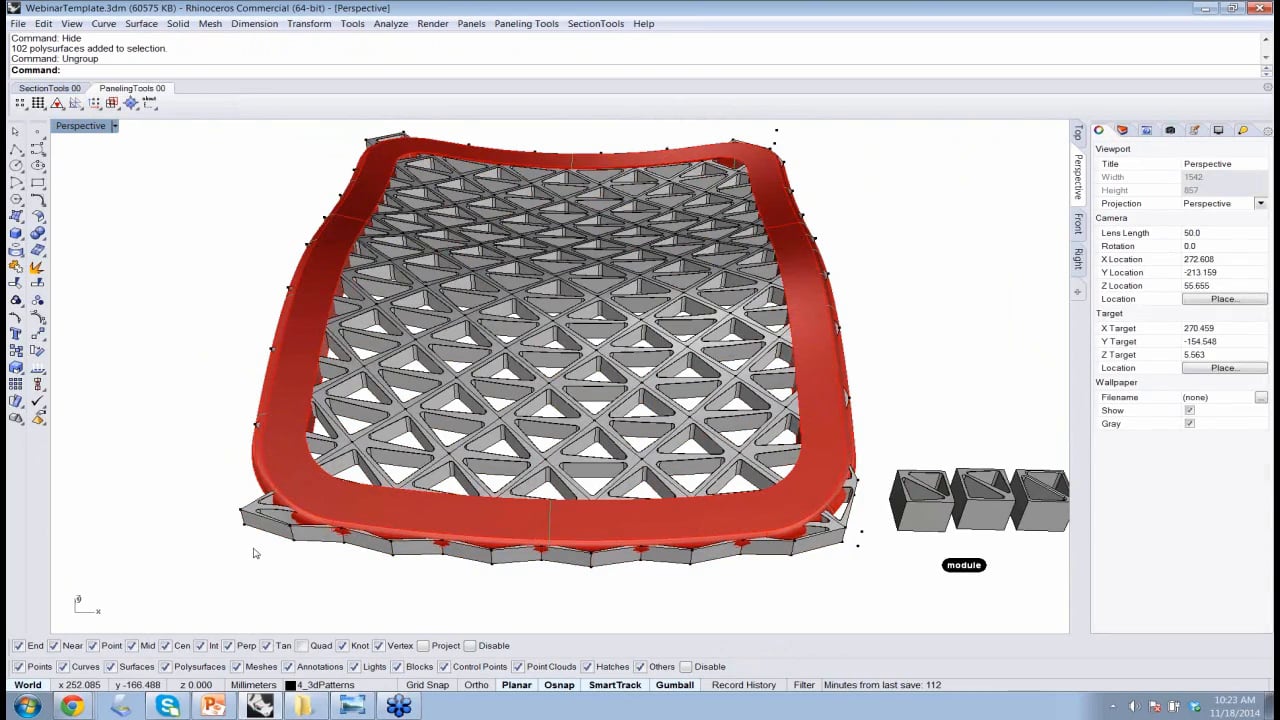
Task: Open the Properties color wheel panel icon
Action: pos(1098,130)
